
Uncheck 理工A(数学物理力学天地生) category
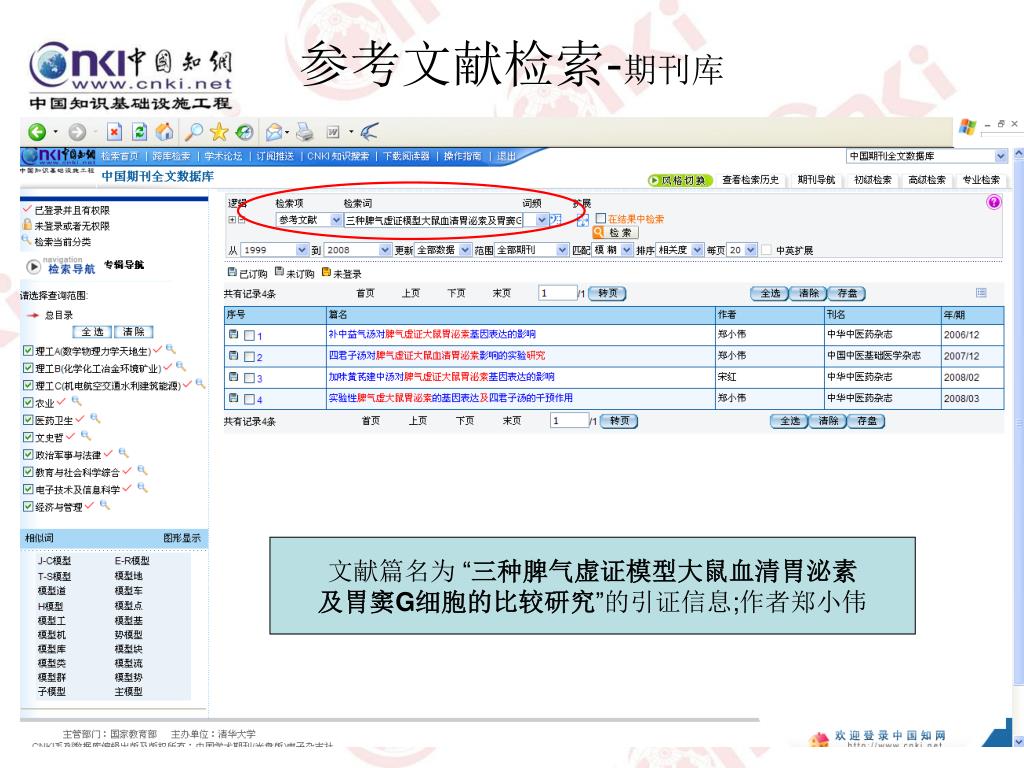(28, 351)
